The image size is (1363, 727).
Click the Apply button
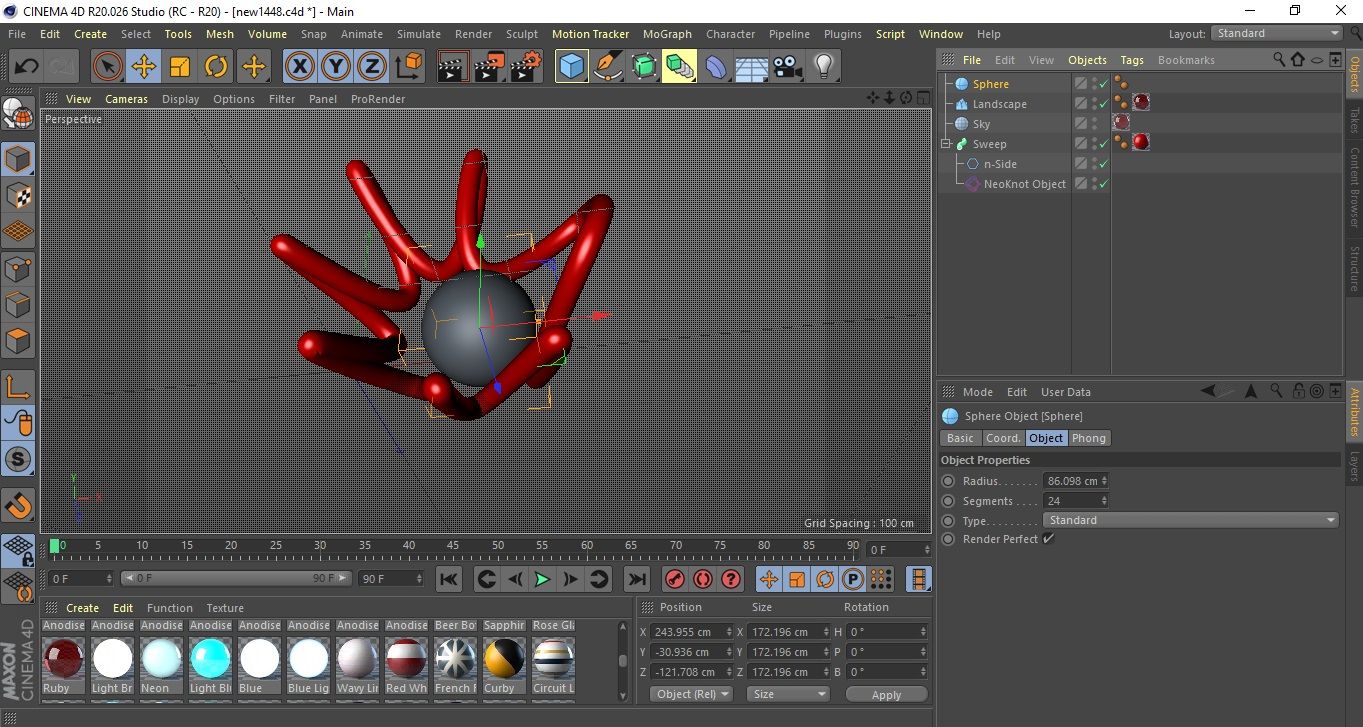point(886,694)
